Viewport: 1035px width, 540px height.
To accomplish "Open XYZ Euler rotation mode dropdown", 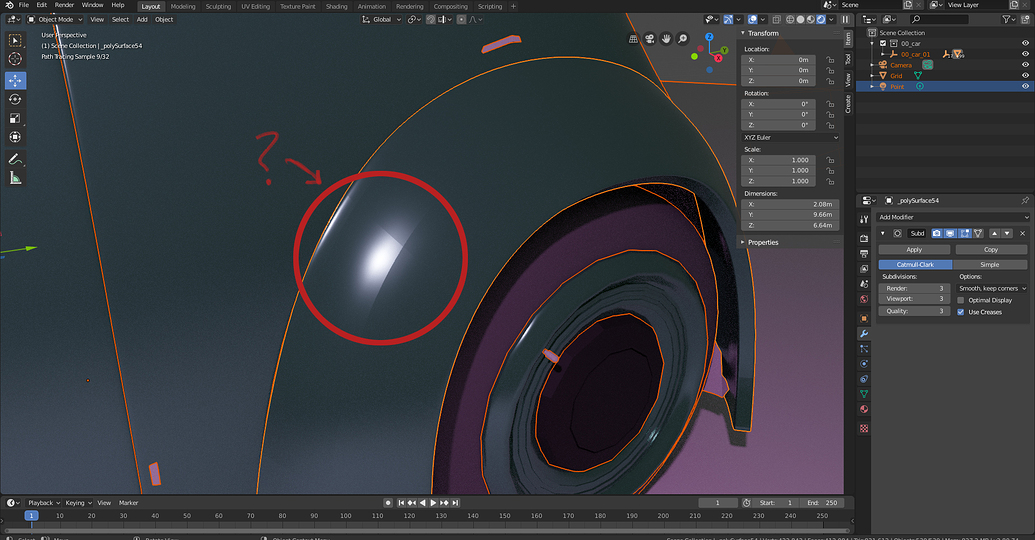I will 791,137.
